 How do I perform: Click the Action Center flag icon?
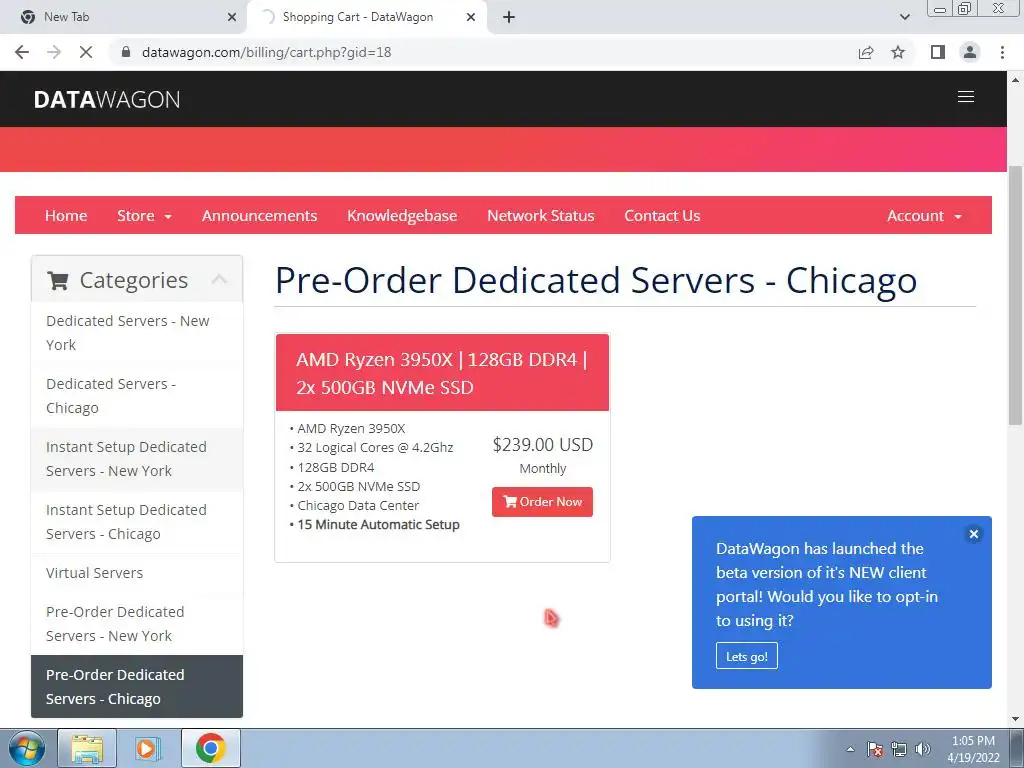point(874,749)
